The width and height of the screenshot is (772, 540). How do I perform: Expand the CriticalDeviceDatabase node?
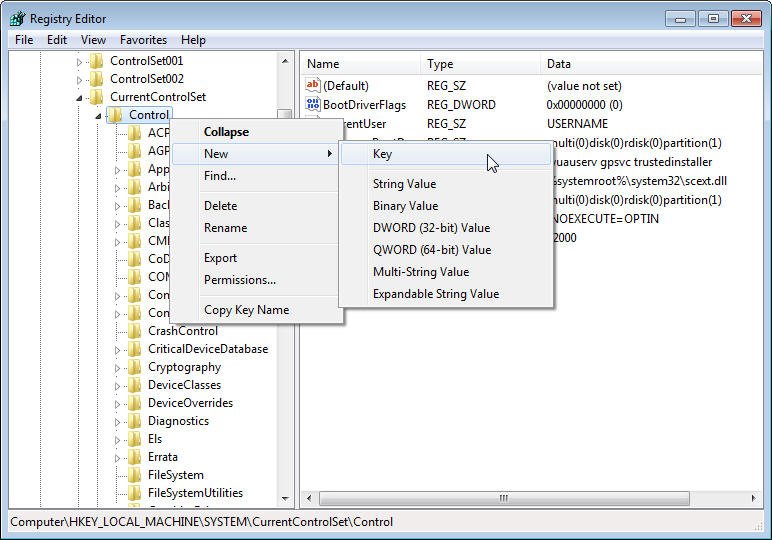117,350
